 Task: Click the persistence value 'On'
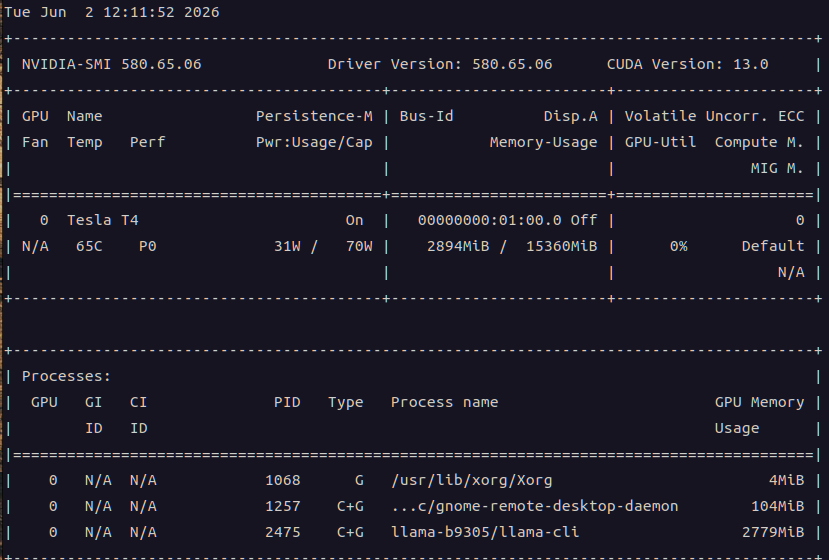click(x=355, y=221)
